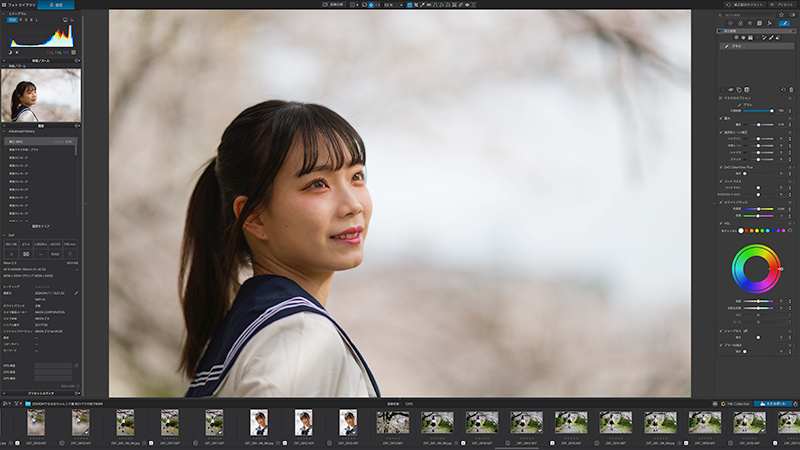This screenshot has width=800, height=450.
Task: Click the reset corrections button at top right
Action: tap(744, 5)
